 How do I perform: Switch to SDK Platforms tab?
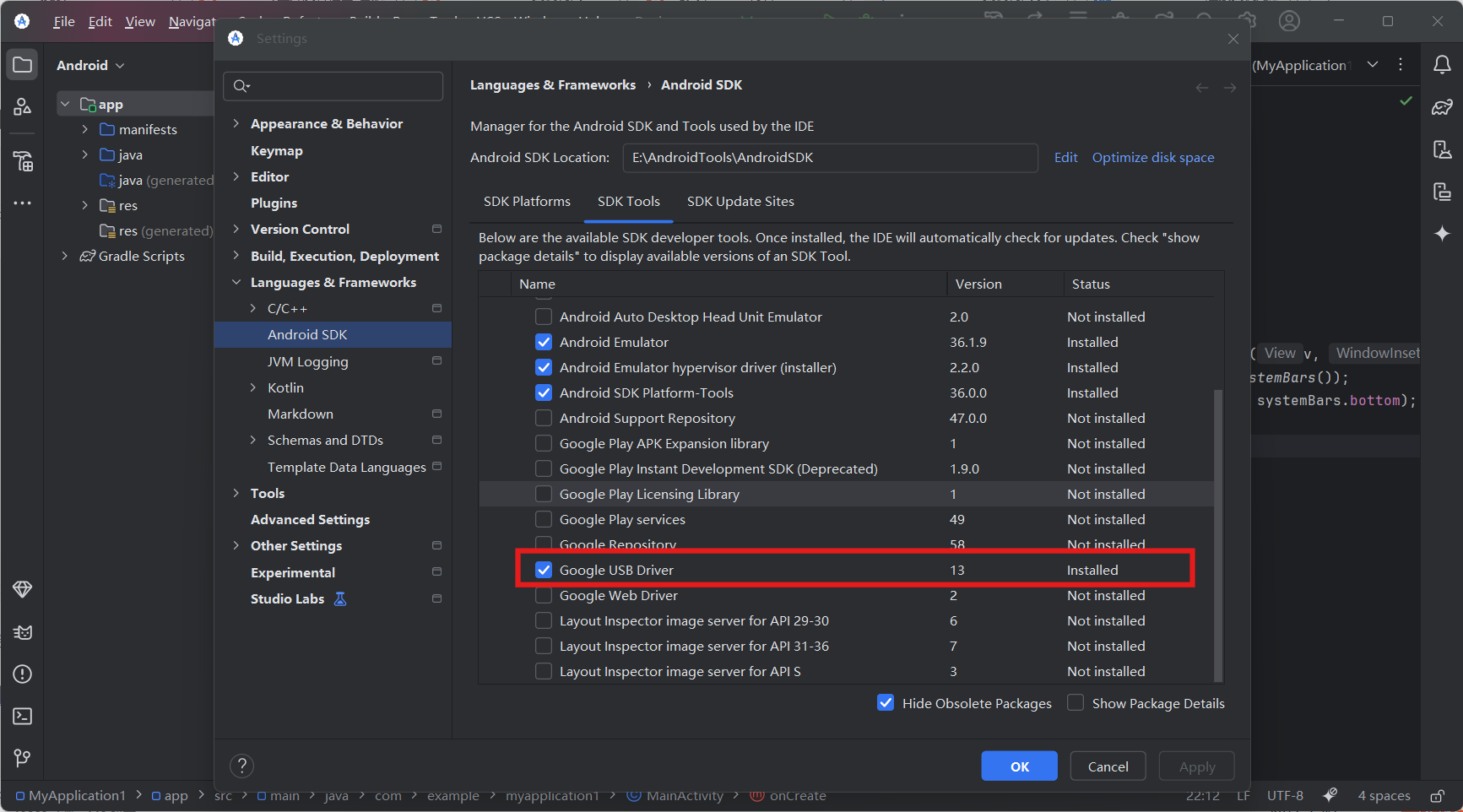pos(527,201)
